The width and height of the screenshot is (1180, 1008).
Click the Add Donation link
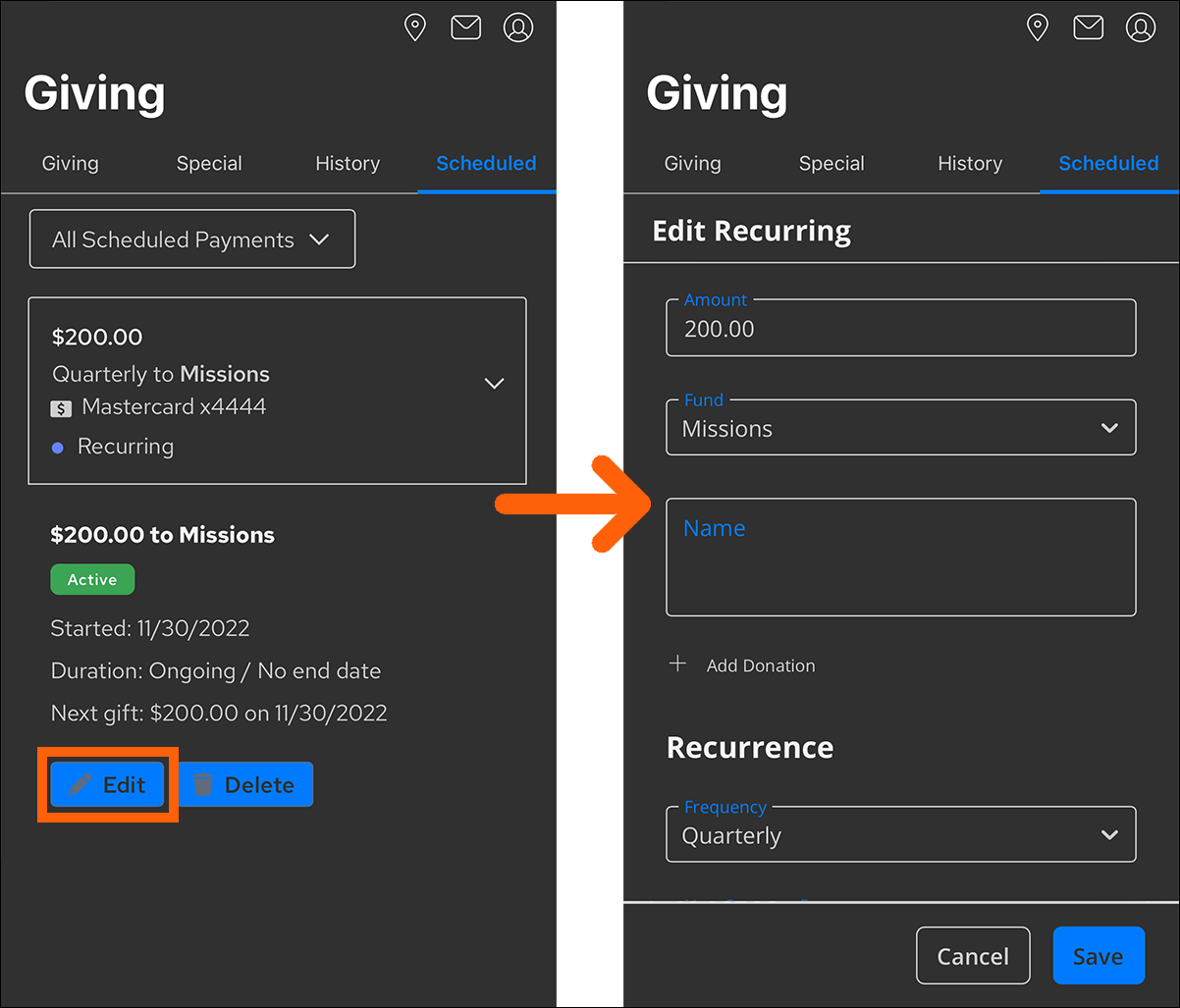point(760,665)
